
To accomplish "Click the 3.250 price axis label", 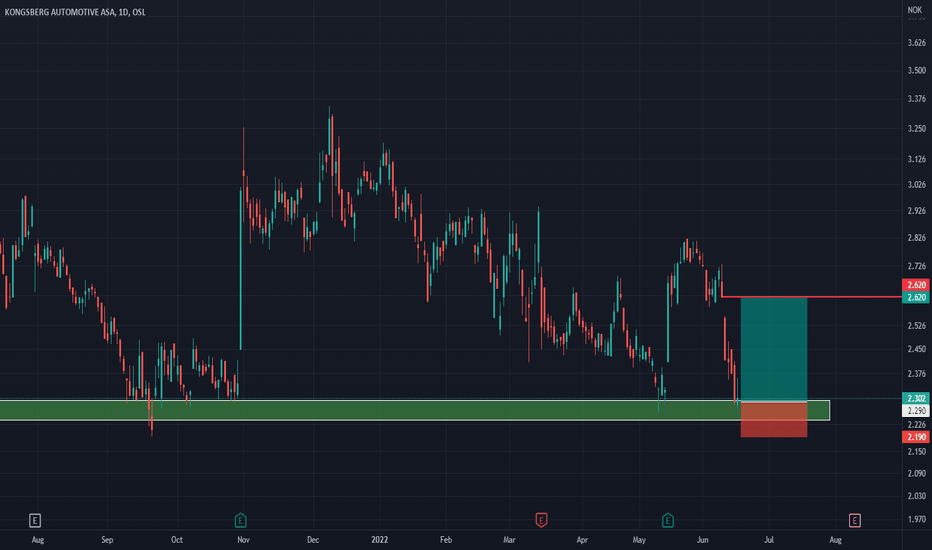I will coord(917,128).
